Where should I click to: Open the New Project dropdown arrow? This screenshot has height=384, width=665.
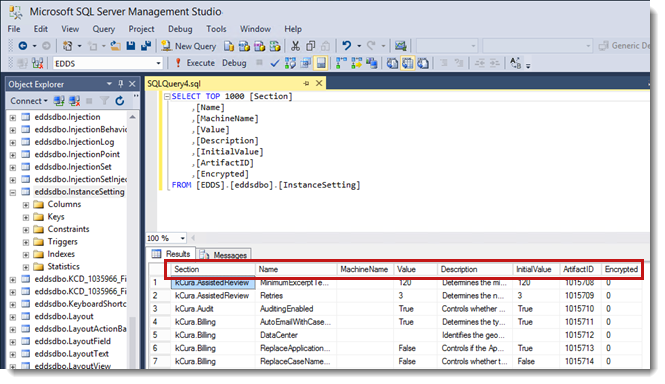79,46
